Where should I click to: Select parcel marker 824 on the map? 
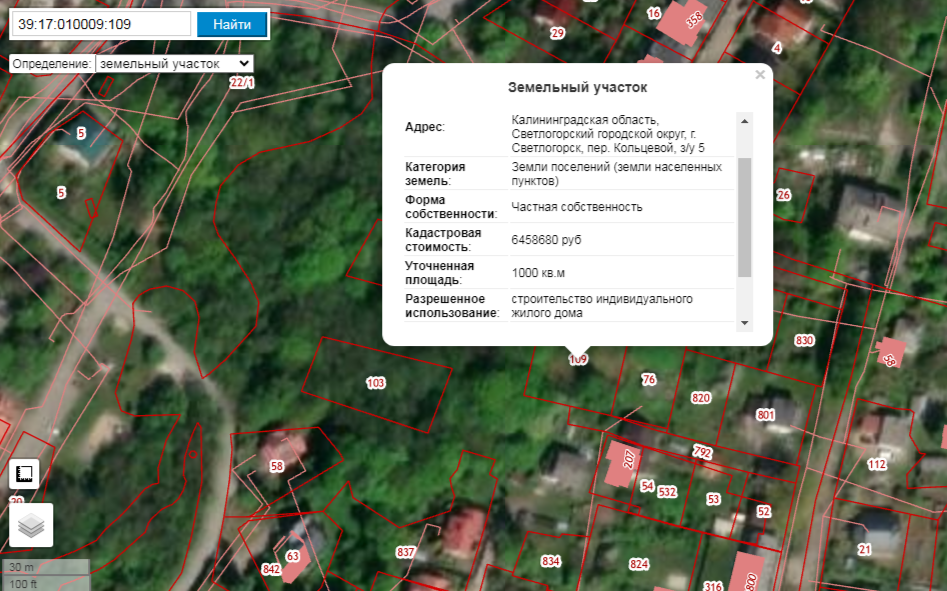638,565
